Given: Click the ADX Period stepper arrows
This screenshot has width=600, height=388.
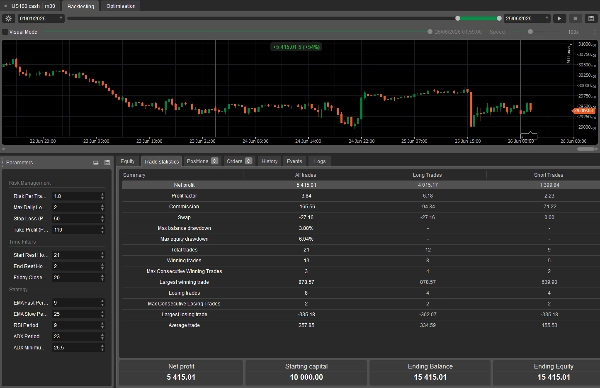Looking at the screenshot, I should pyautogui.click(x=102, y=336).
